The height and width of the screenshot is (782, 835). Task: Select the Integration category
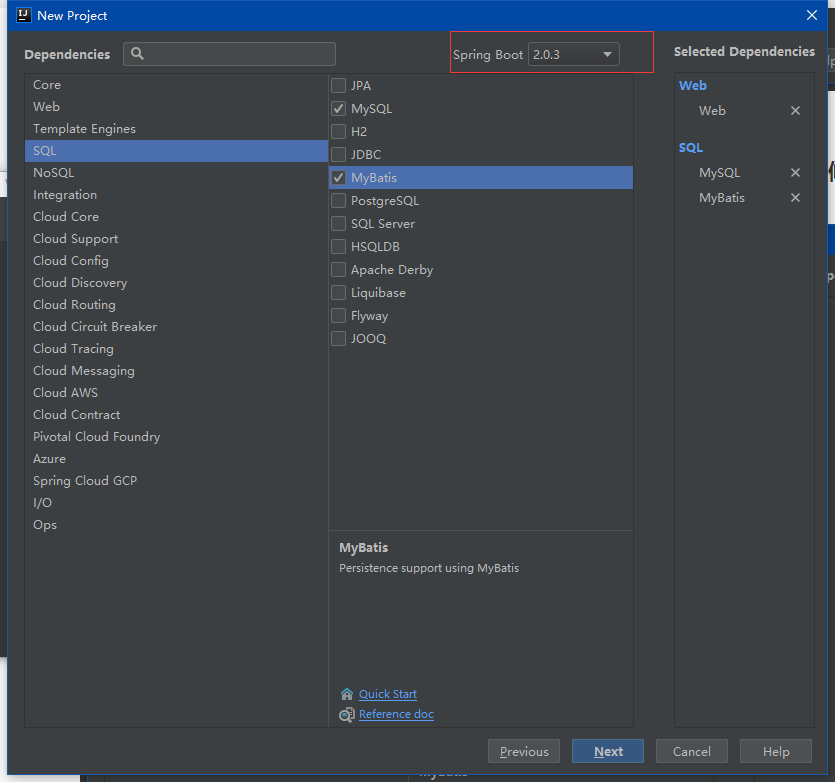pos(176,195)
